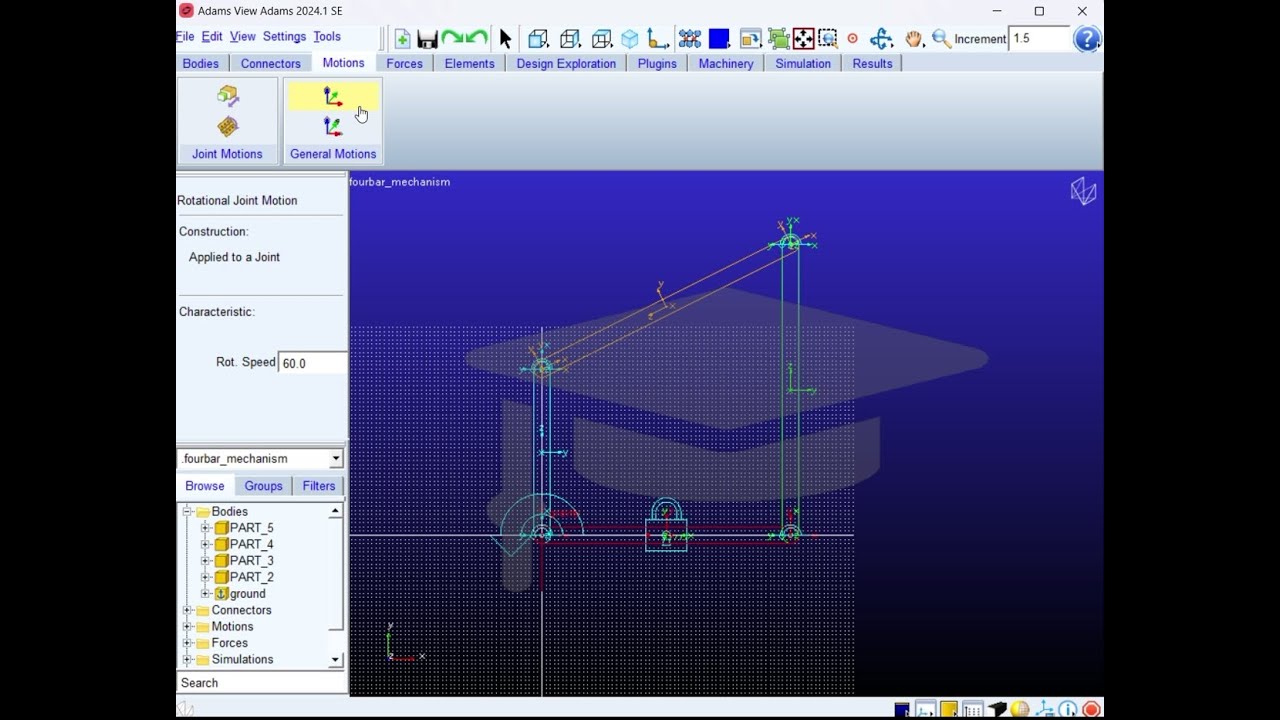Screen dimensions: 1280x720
Task: Go to the Design Exploration tab
Action: pyautogui.click(x=566, y=63)
